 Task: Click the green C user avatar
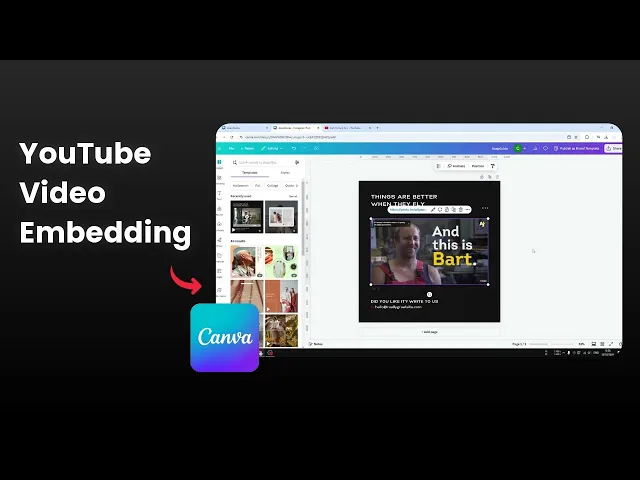click(518, 149)
